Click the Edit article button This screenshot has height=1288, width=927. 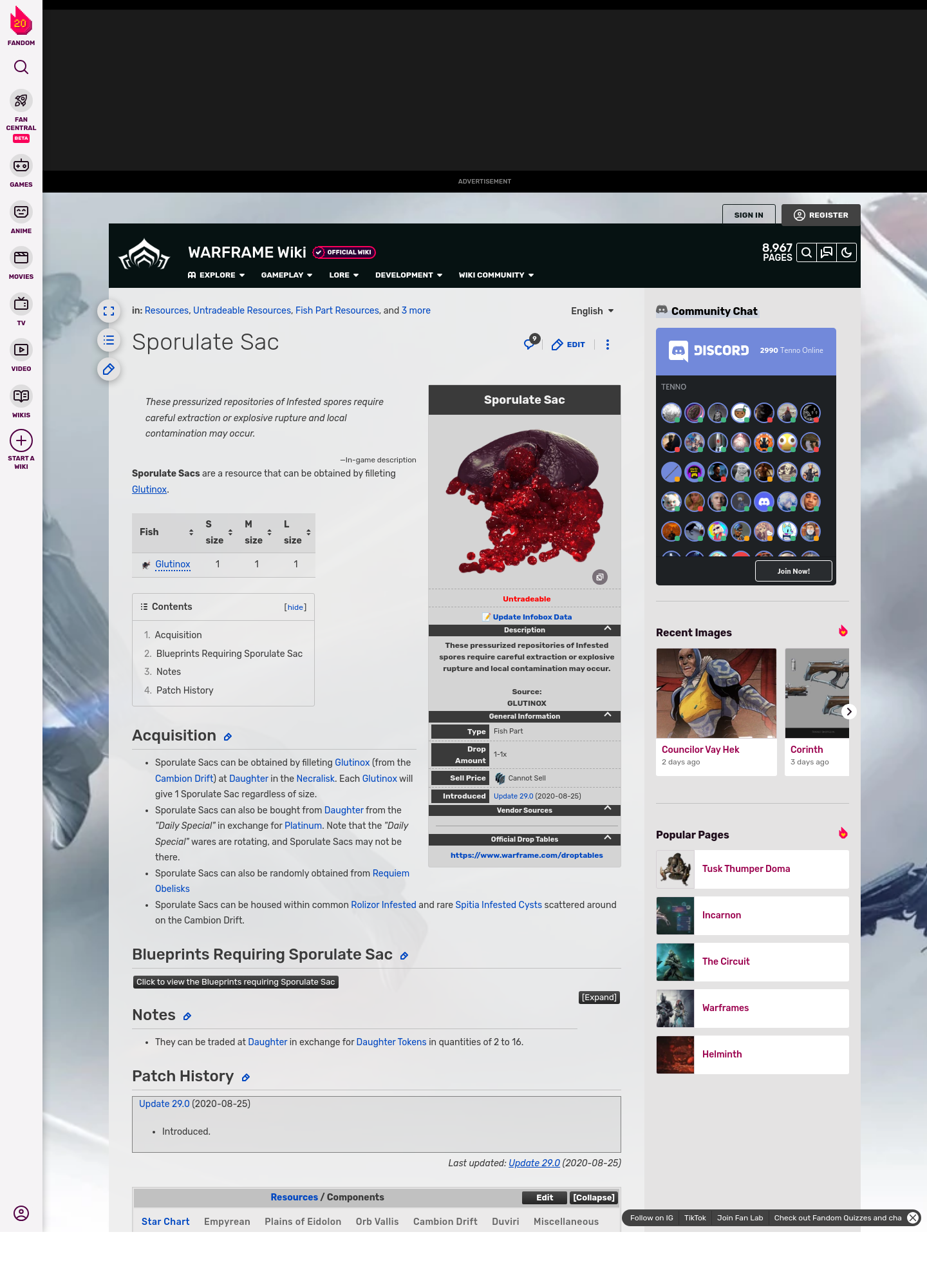(568, 345)
